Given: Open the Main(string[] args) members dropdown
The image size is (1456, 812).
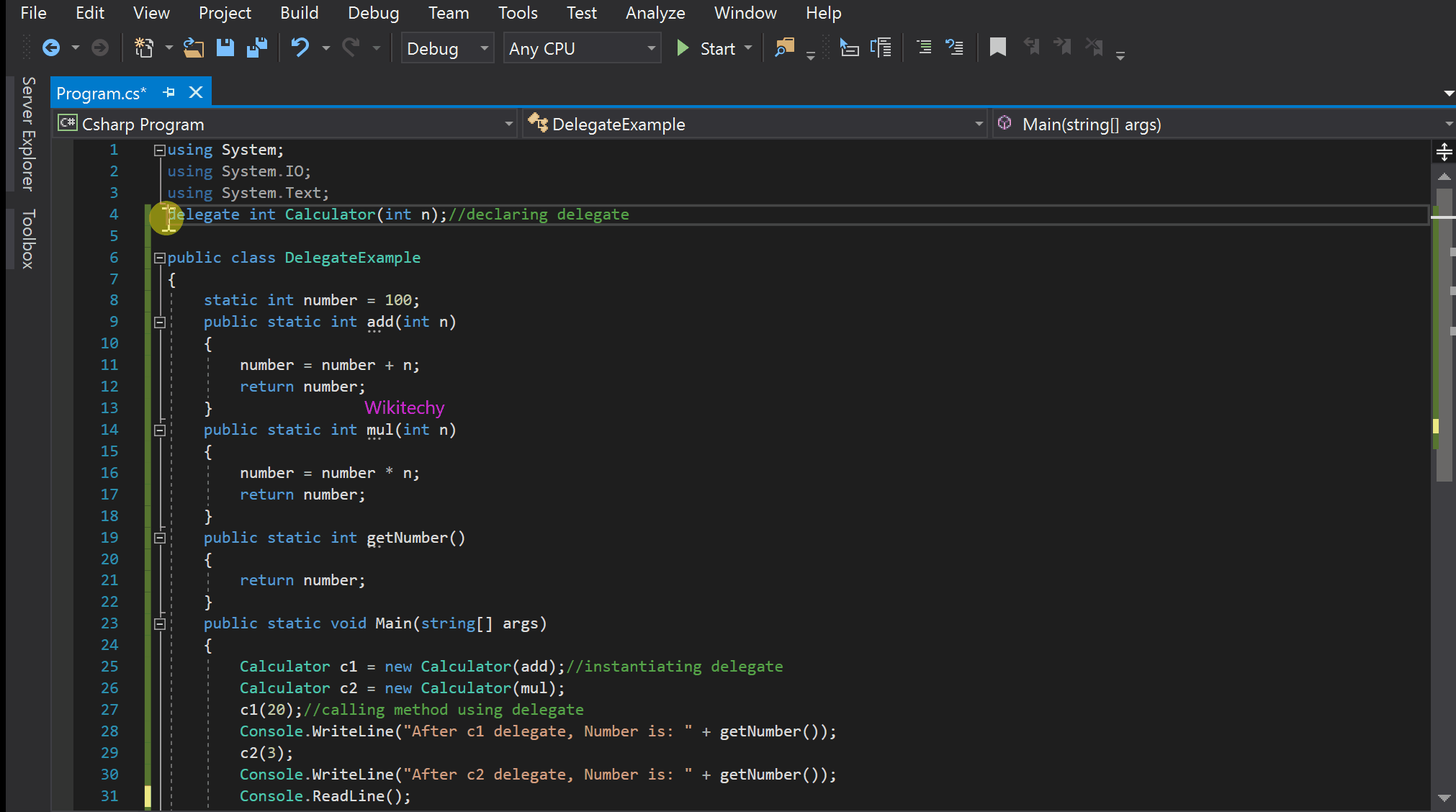Looking at the screenshot, I should (x=1224, y=125).
